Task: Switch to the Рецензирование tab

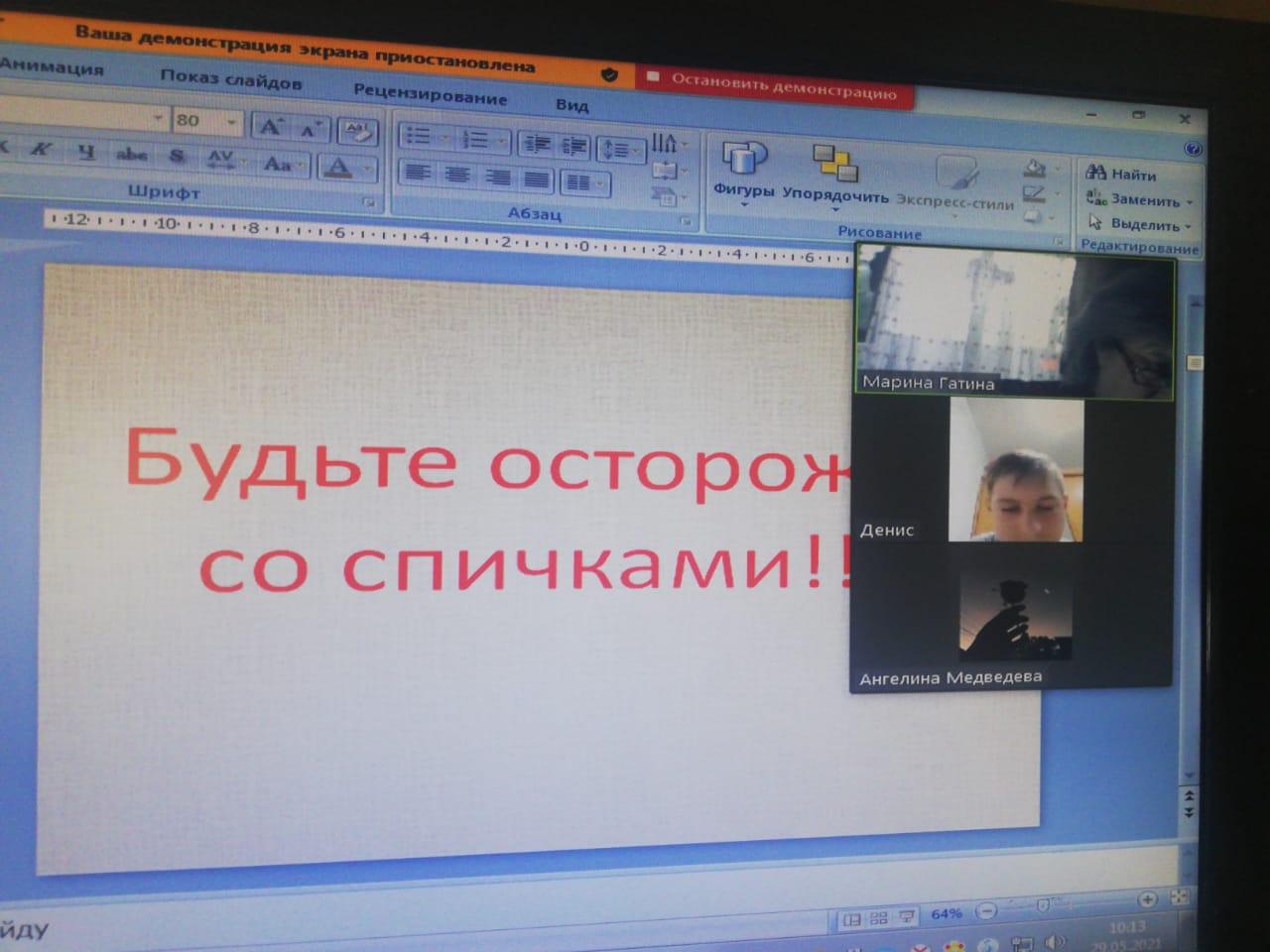Action: pyautogui.click(x=430, y=94)
